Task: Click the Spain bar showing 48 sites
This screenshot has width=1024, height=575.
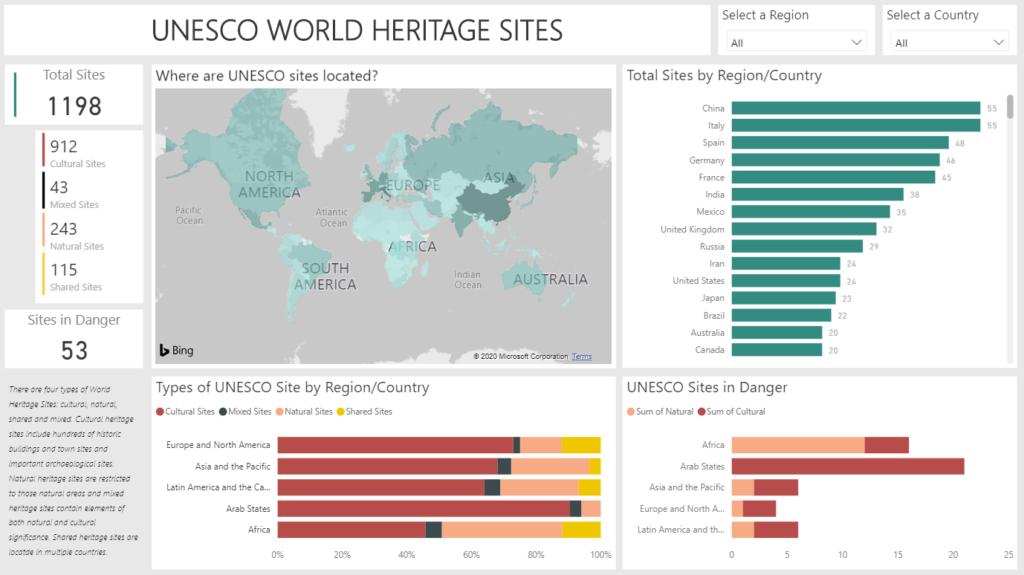Action: click(840, 142)
